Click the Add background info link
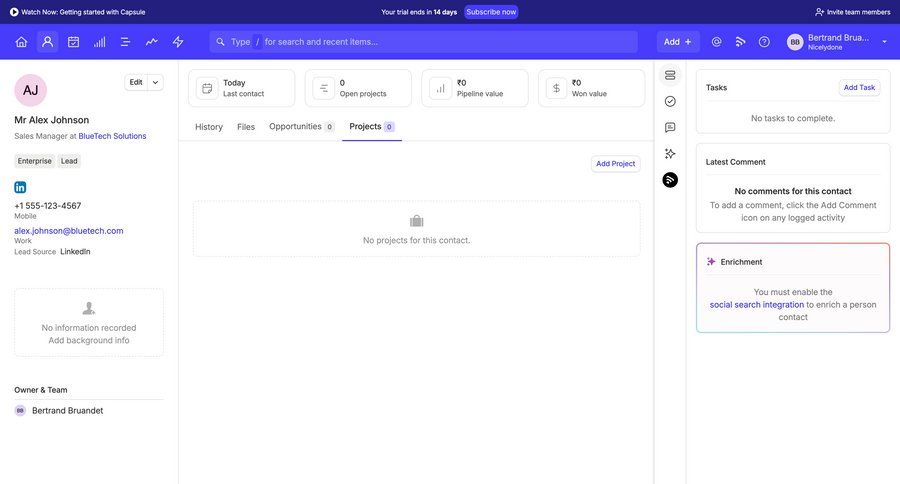This screenshot has width=900, height=484. [x=89, y=340]
